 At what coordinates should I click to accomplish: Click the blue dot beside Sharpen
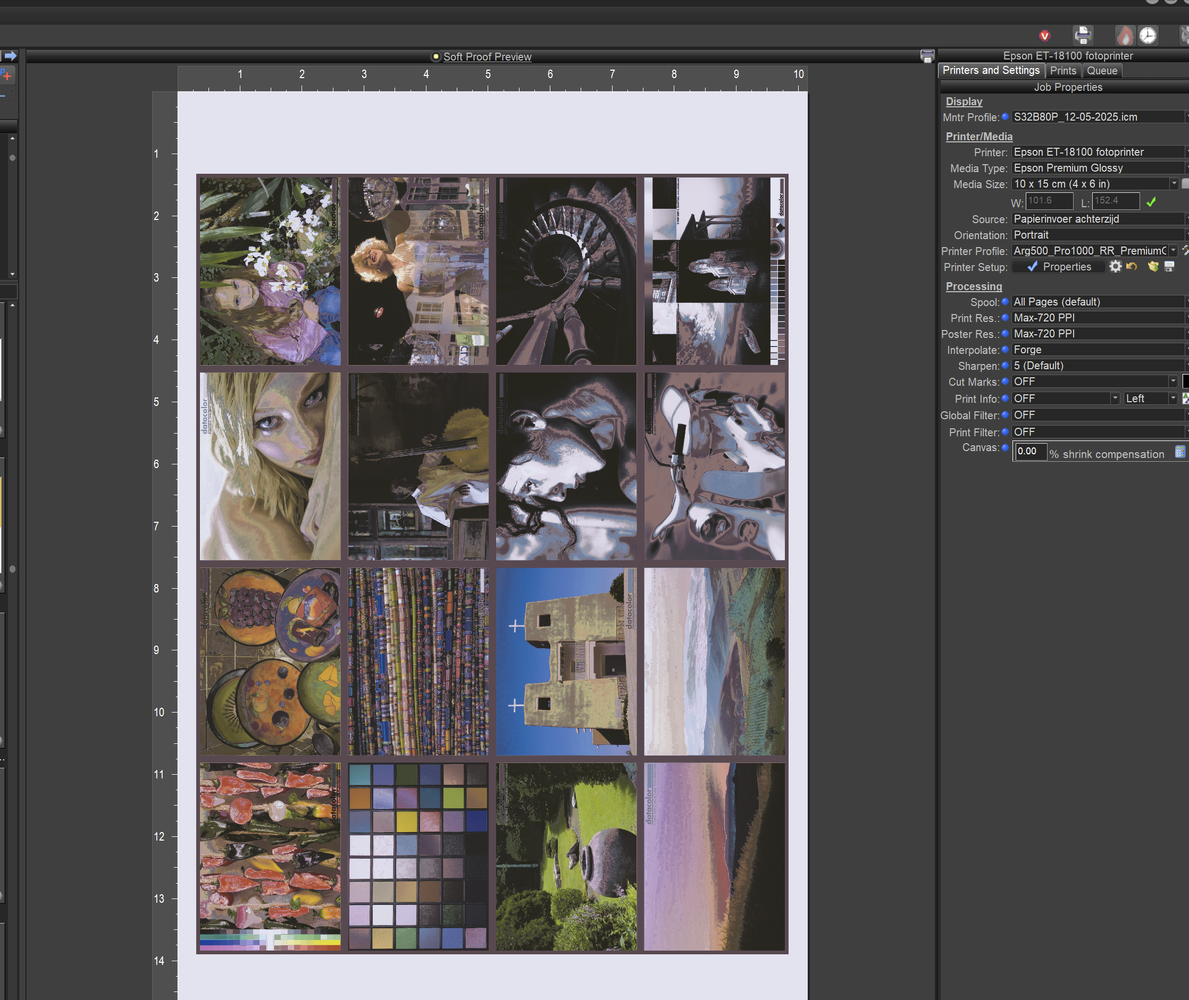click(x=1005, y=365)
